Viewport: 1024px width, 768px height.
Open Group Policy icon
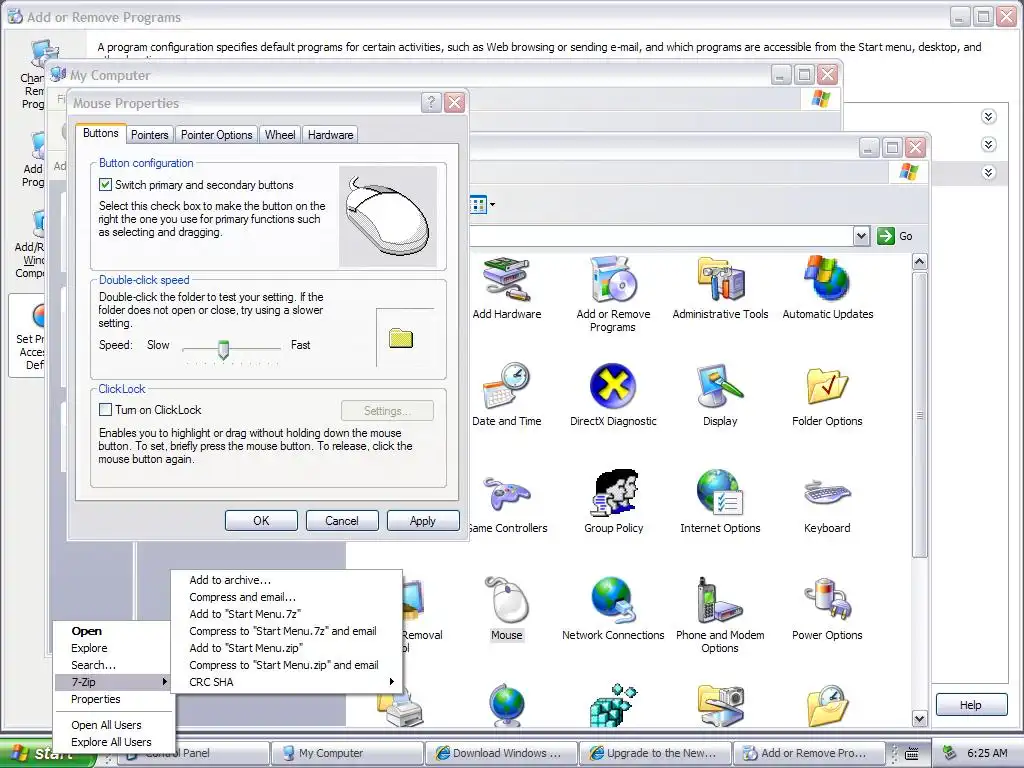[613, 502]
